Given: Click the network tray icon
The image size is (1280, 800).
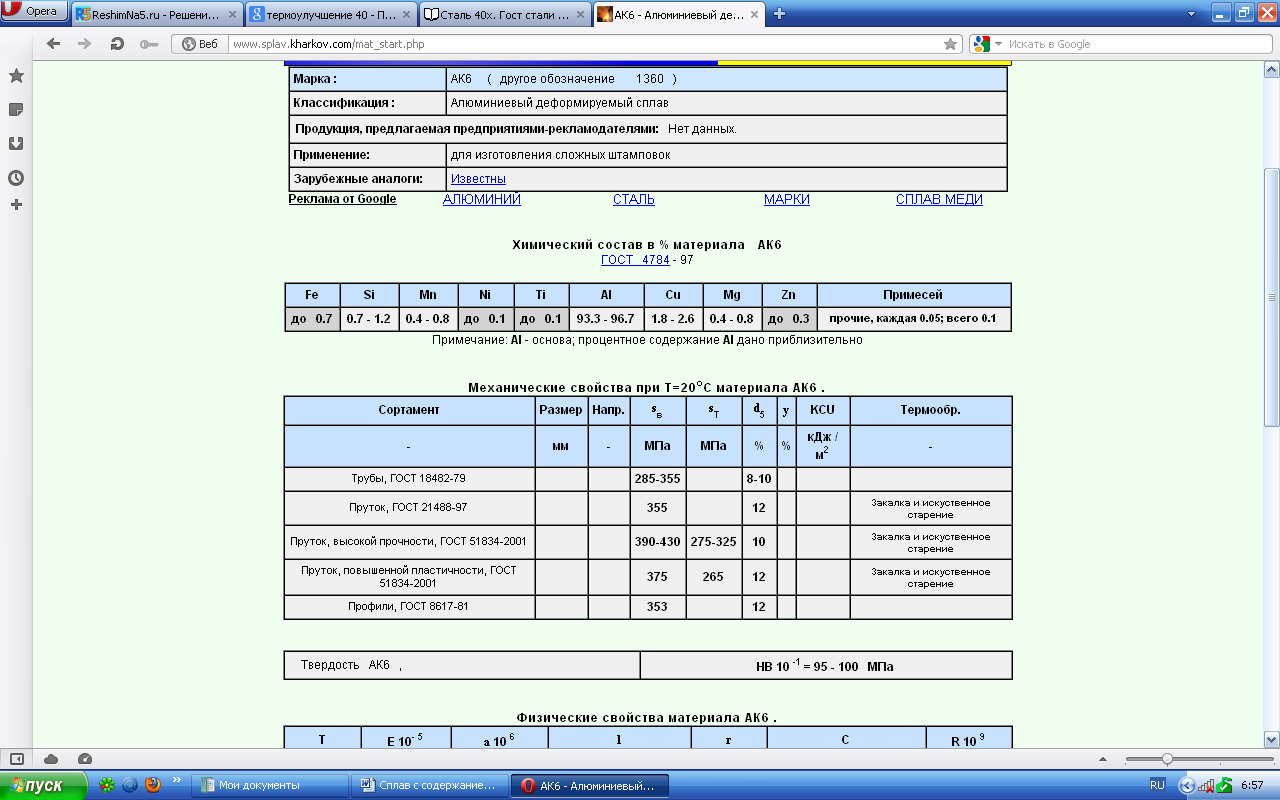Looking at the screenshot, I should (1206, 786).
